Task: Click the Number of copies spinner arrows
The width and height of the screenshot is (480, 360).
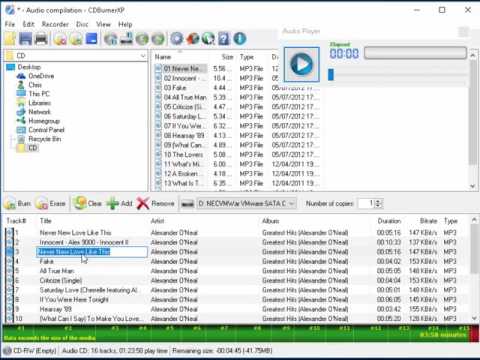Action: [x=378, y=203]
